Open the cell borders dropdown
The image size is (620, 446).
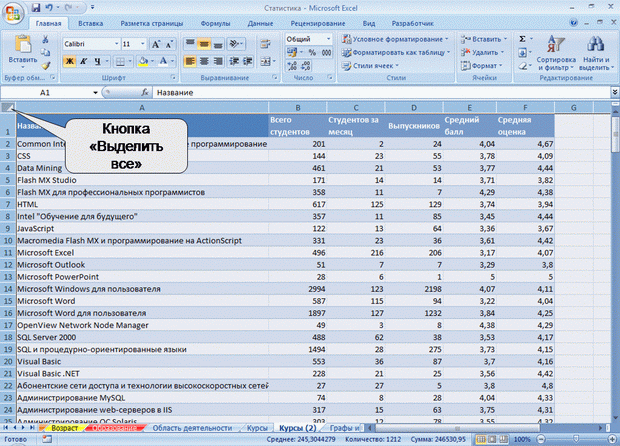point(130,61)
